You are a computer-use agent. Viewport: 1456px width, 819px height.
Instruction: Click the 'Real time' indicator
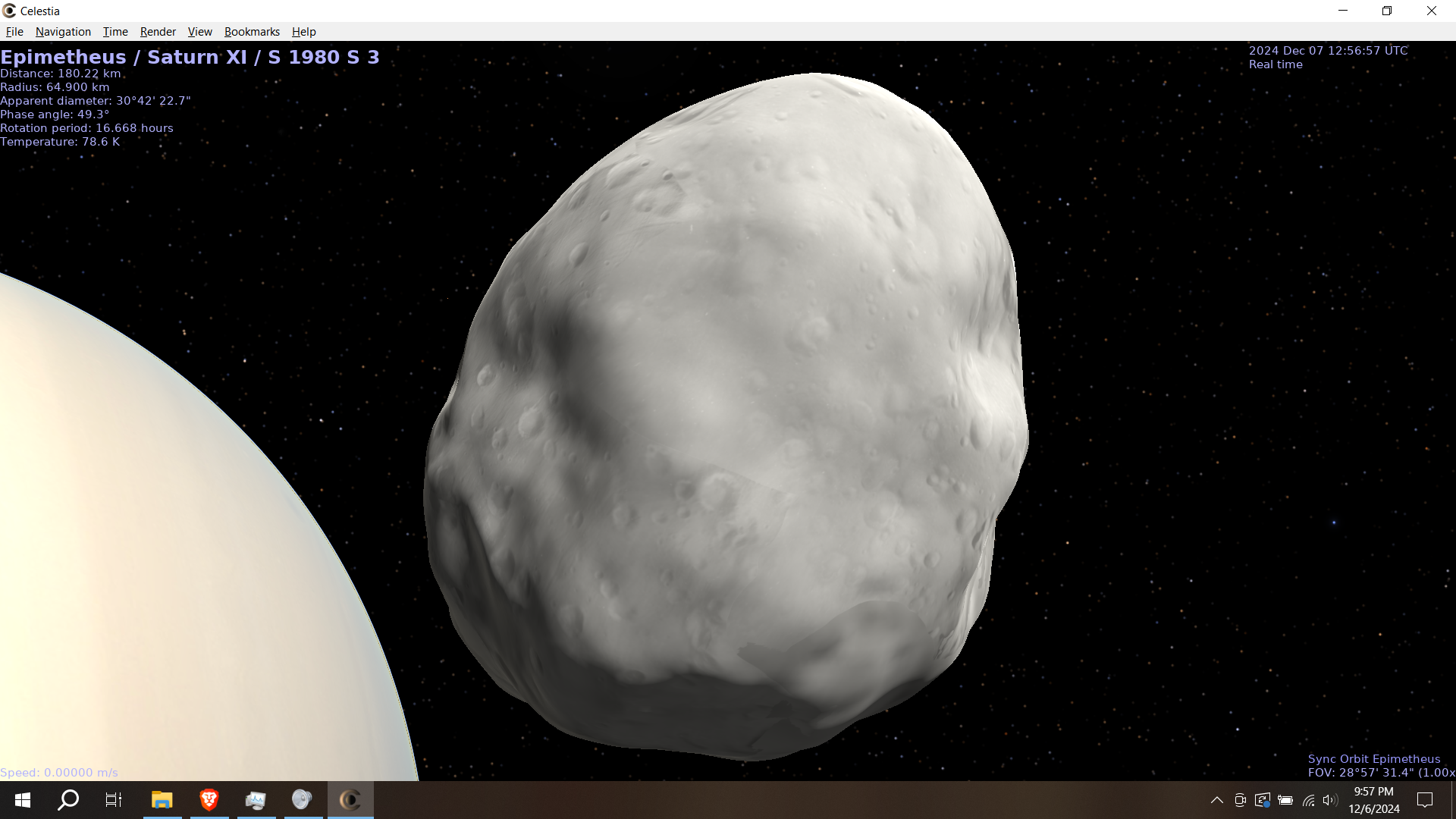(1276, 64)
